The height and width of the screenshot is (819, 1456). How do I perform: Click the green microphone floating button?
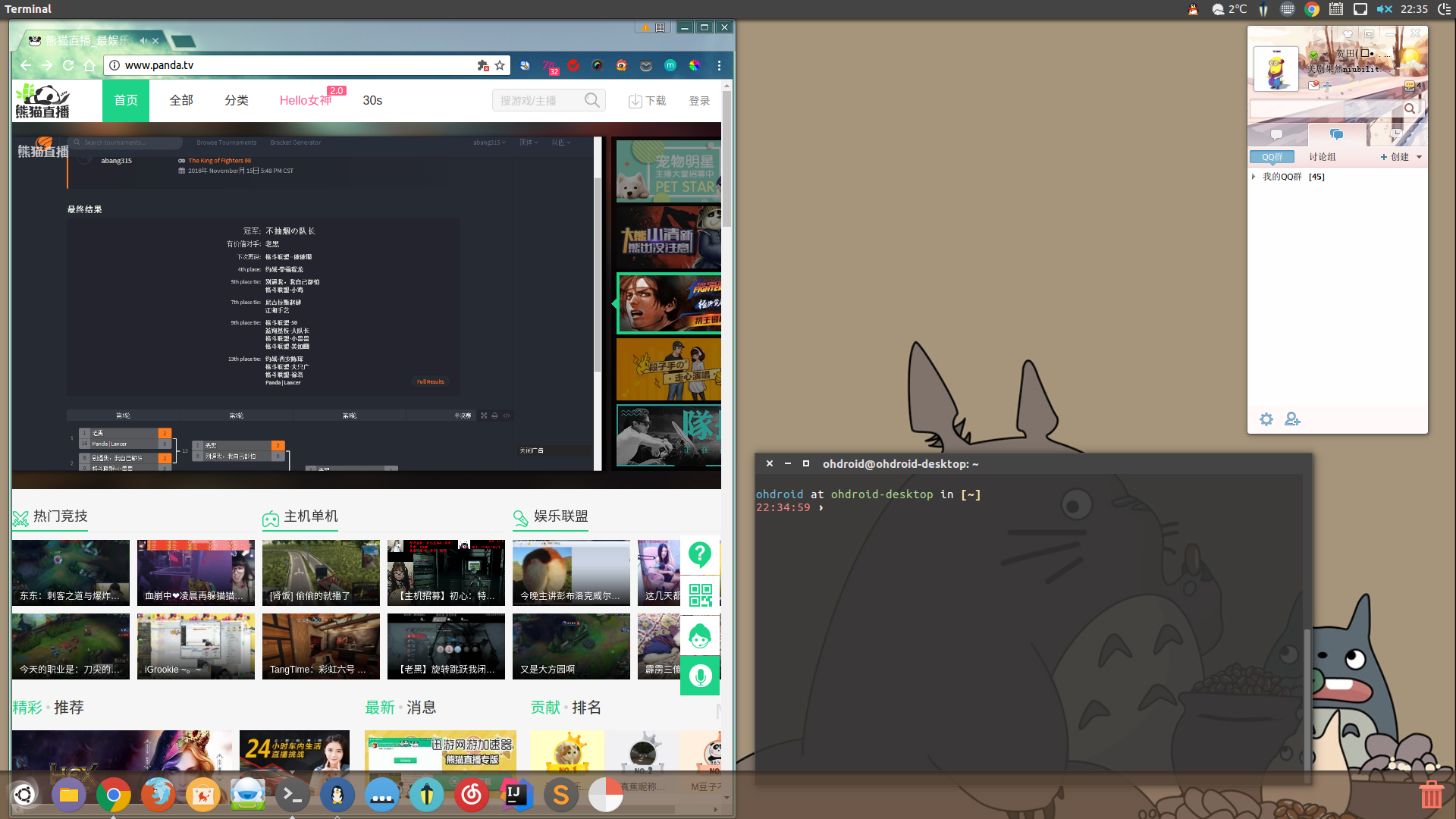pos(700,676)
